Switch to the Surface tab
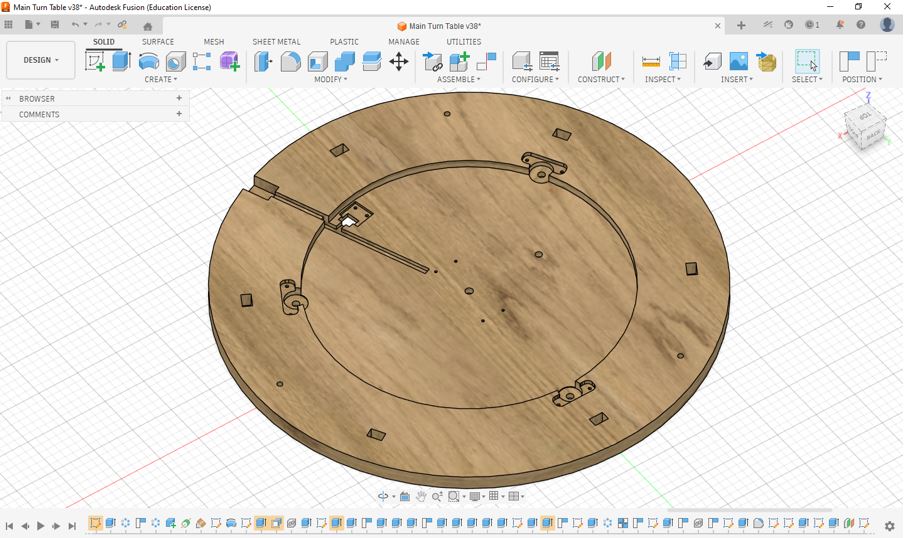The height and width of the screenshot is (538, 904). pos(158,42)
